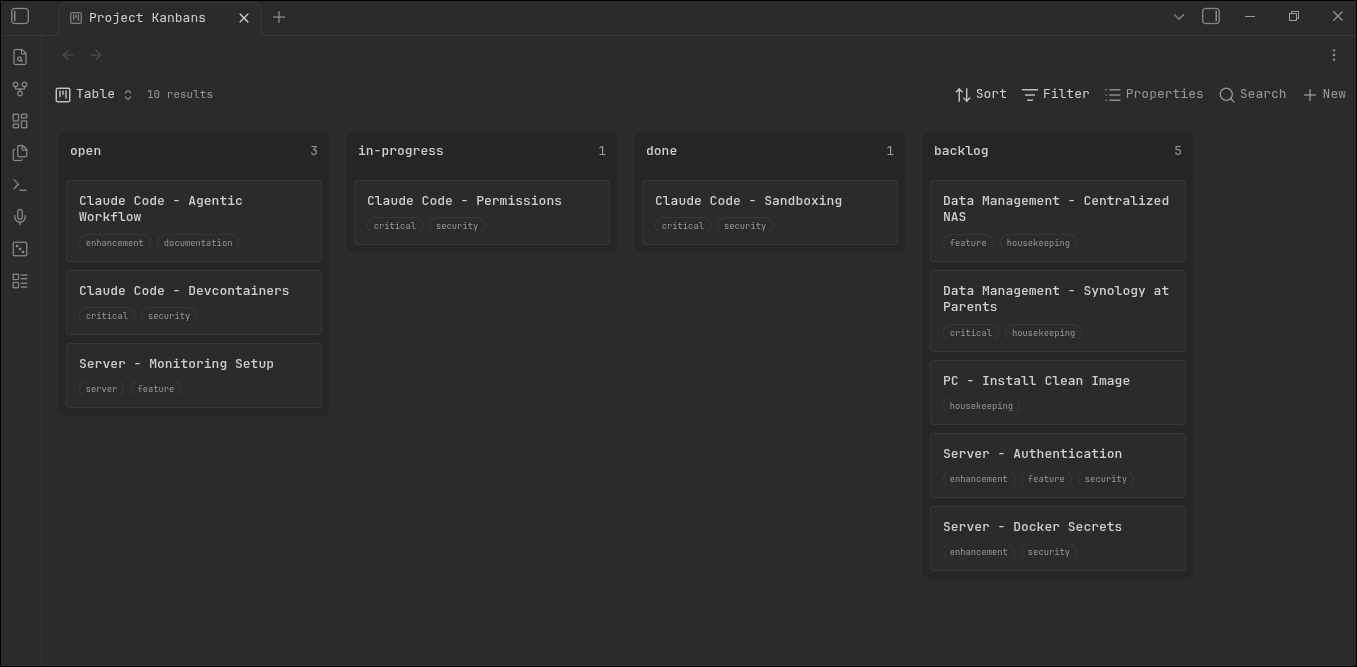Open the Server - Authentication card
The height and width of the screenshot is (667, 1357).
pyautogui.click(x=1058, y=465)
